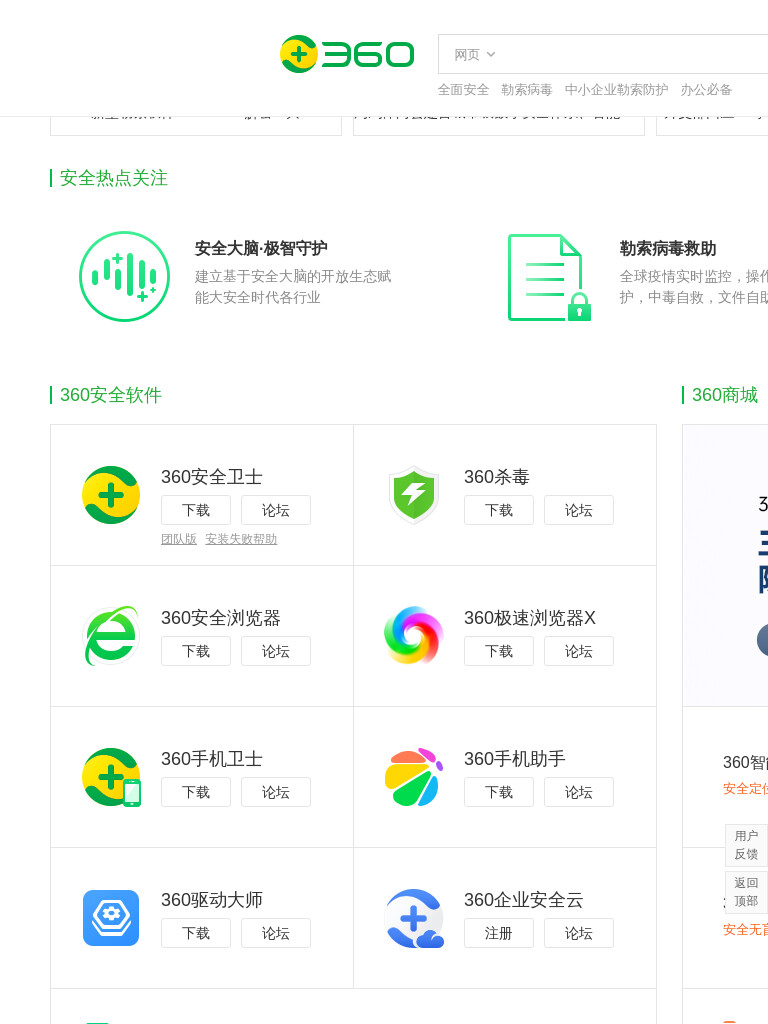The width and height of the screenshot is (768, 1024).
Task: Open the 360安全浏览器 product title
Action: click(x=221, y=618)
